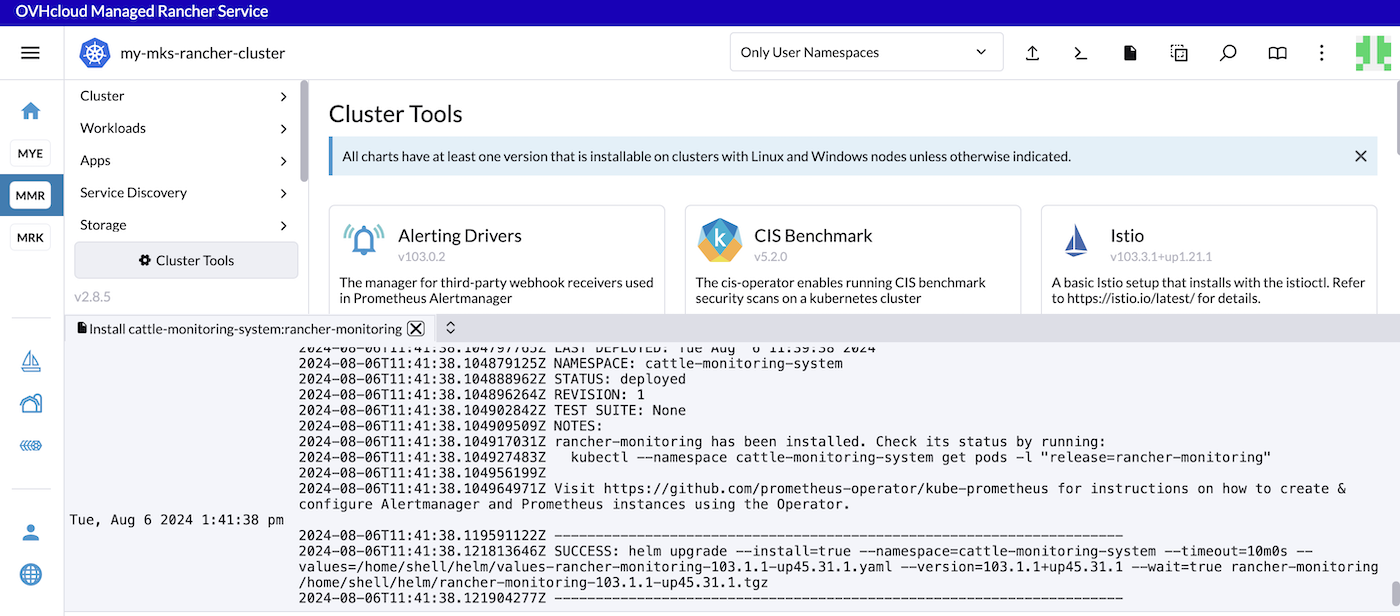Open the docs book icon in header
1400x616 pixels.
[x=1277, y=53]
